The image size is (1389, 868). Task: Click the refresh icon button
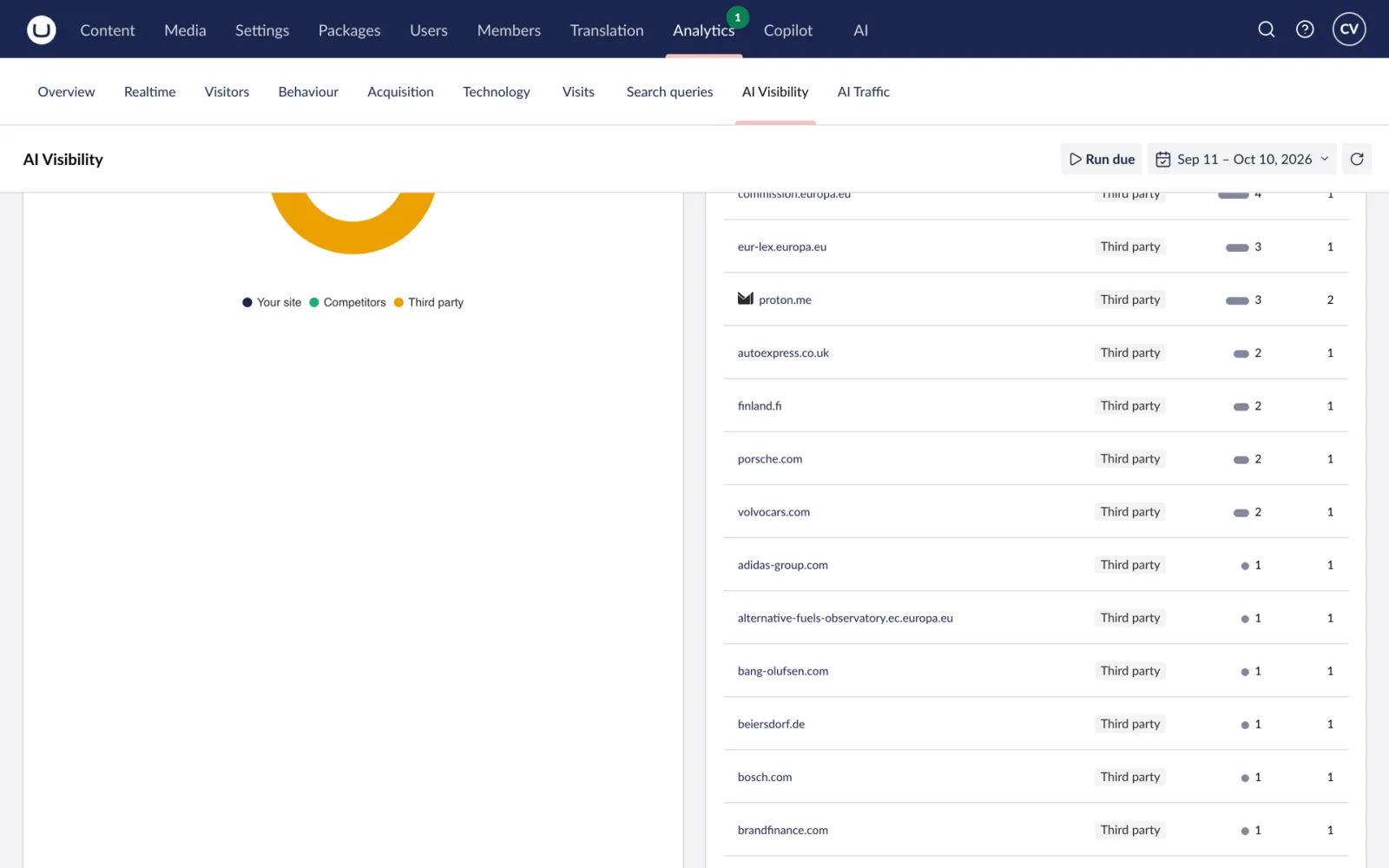[x=1357, y=159]
